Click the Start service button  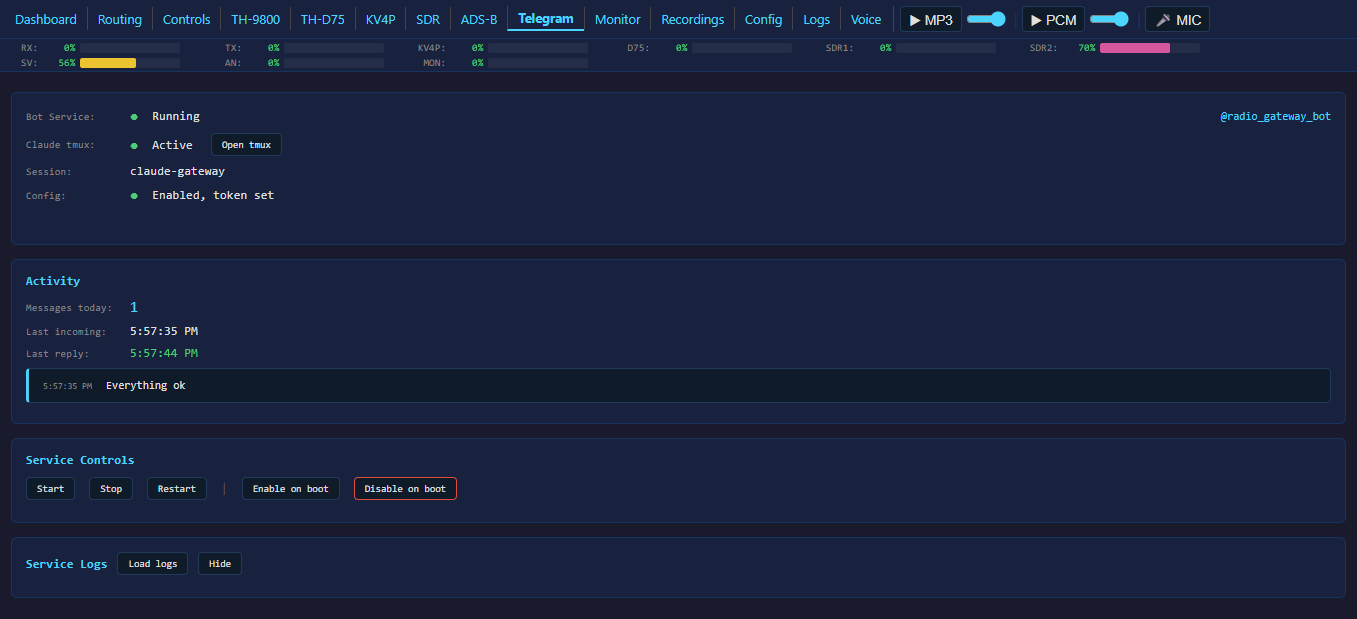[50, 489]
